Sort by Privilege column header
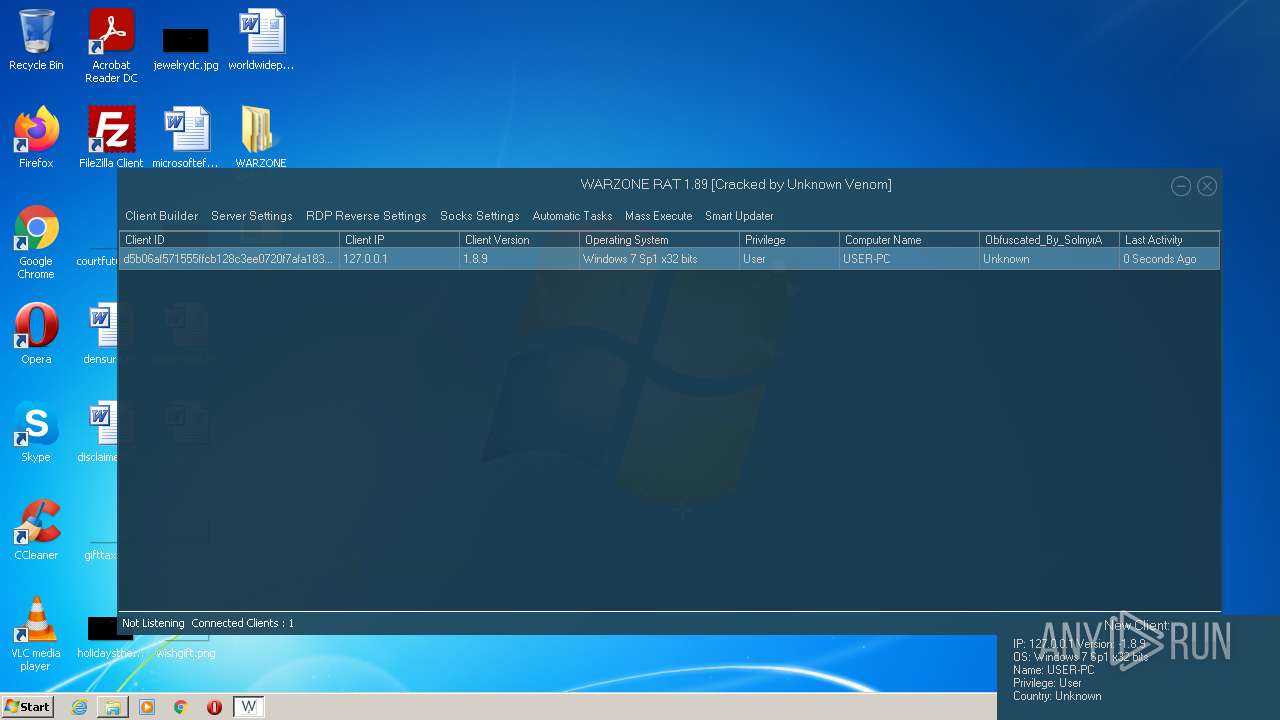This screenshot has width=1280, height=720. (x=789, y=240)
